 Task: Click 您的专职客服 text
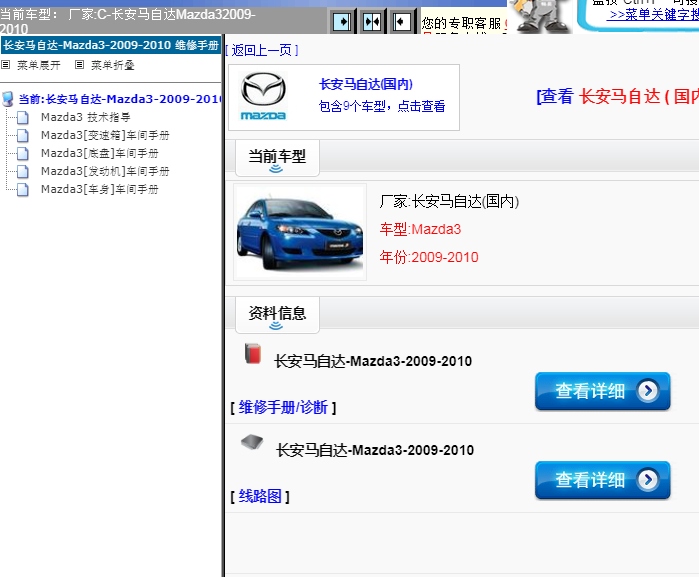(x=461, y=23)
